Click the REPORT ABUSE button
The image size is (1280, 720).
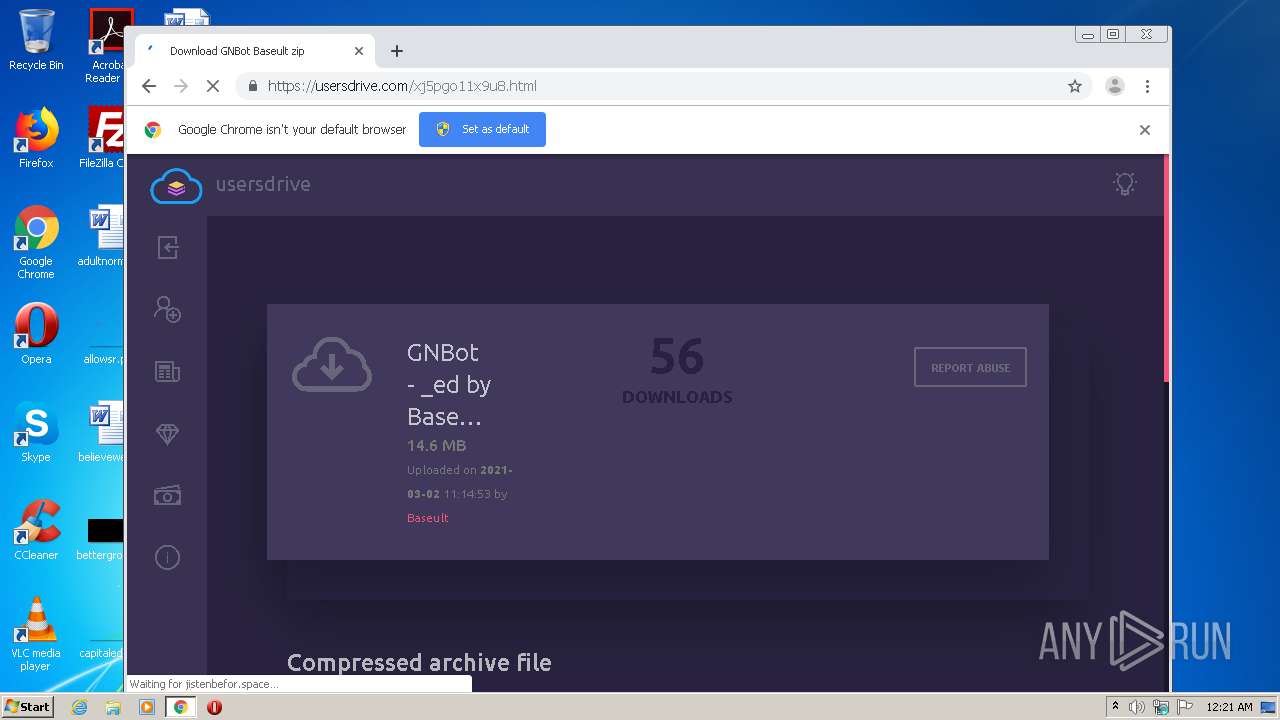[x=970, y=368]
